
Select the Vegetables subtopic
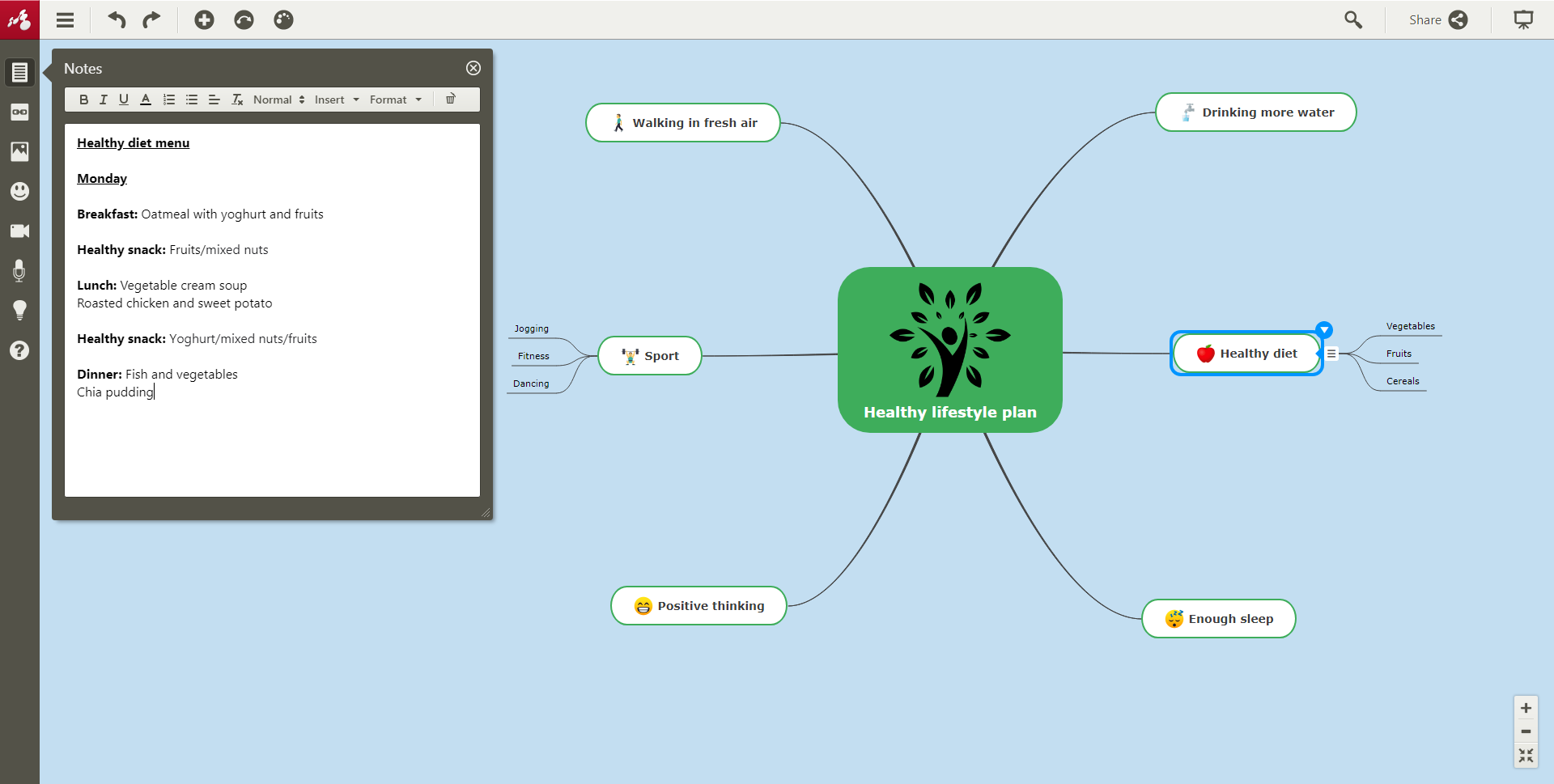click(1411, 327)
